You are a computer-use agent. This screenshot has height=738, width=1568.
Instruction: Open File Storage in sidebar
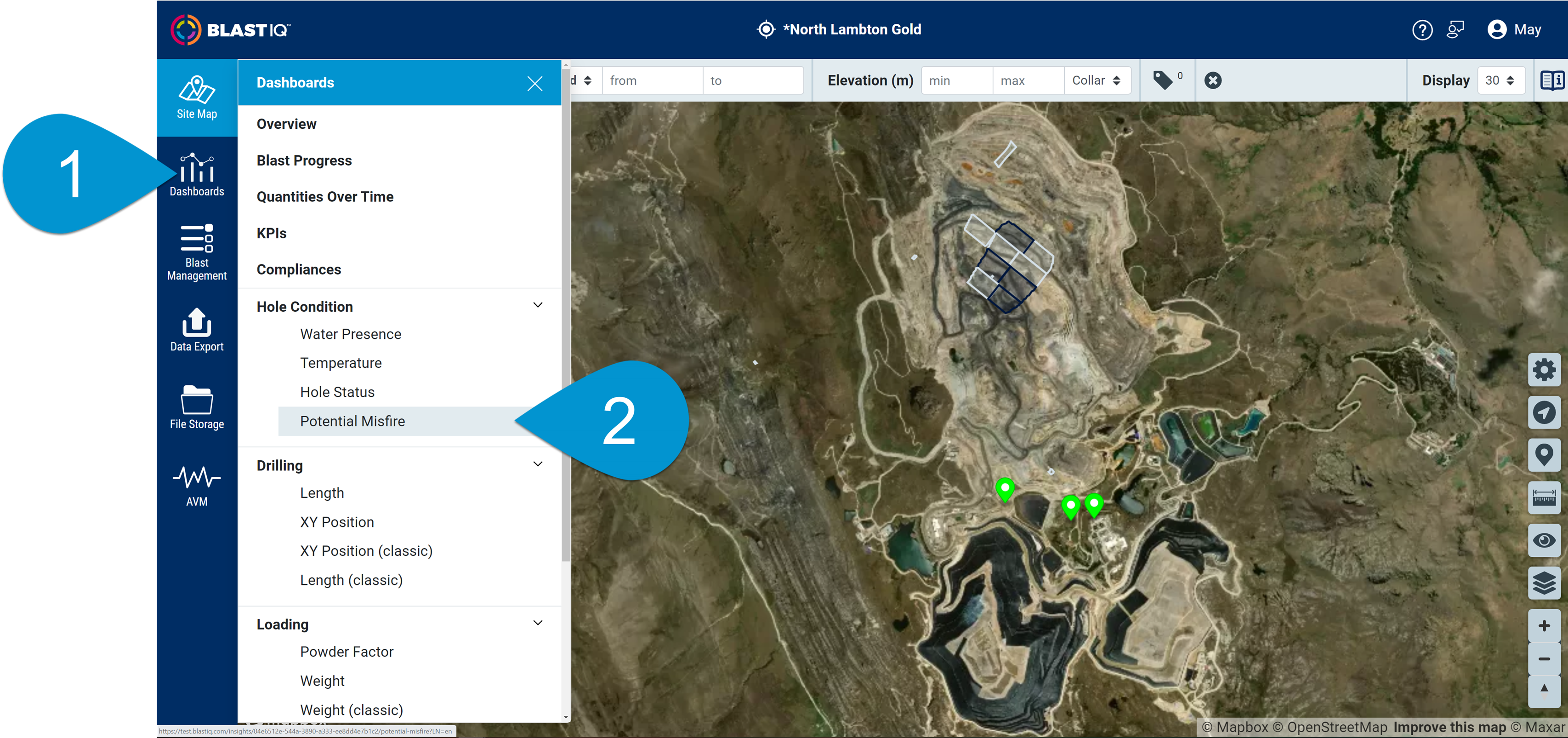197,407
